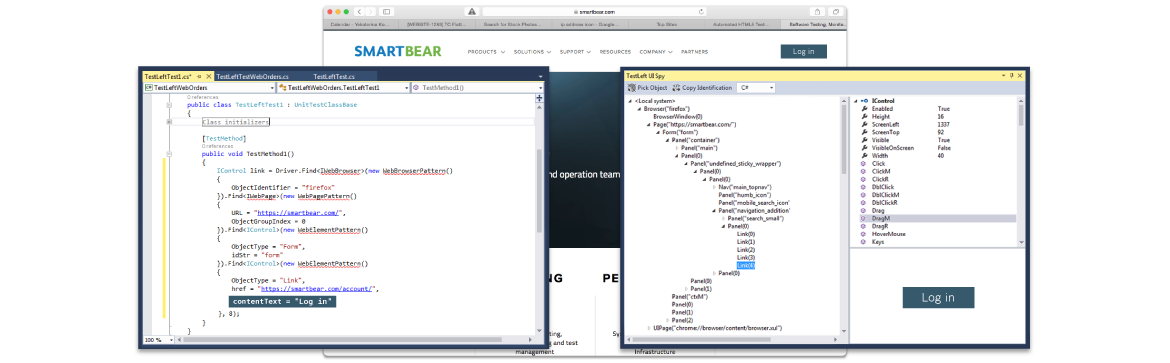The height and width of the screenshot is (363, 1170).
Task: Open the C# language dropdown in UI Spy
Action: click(x=757, y=87)
